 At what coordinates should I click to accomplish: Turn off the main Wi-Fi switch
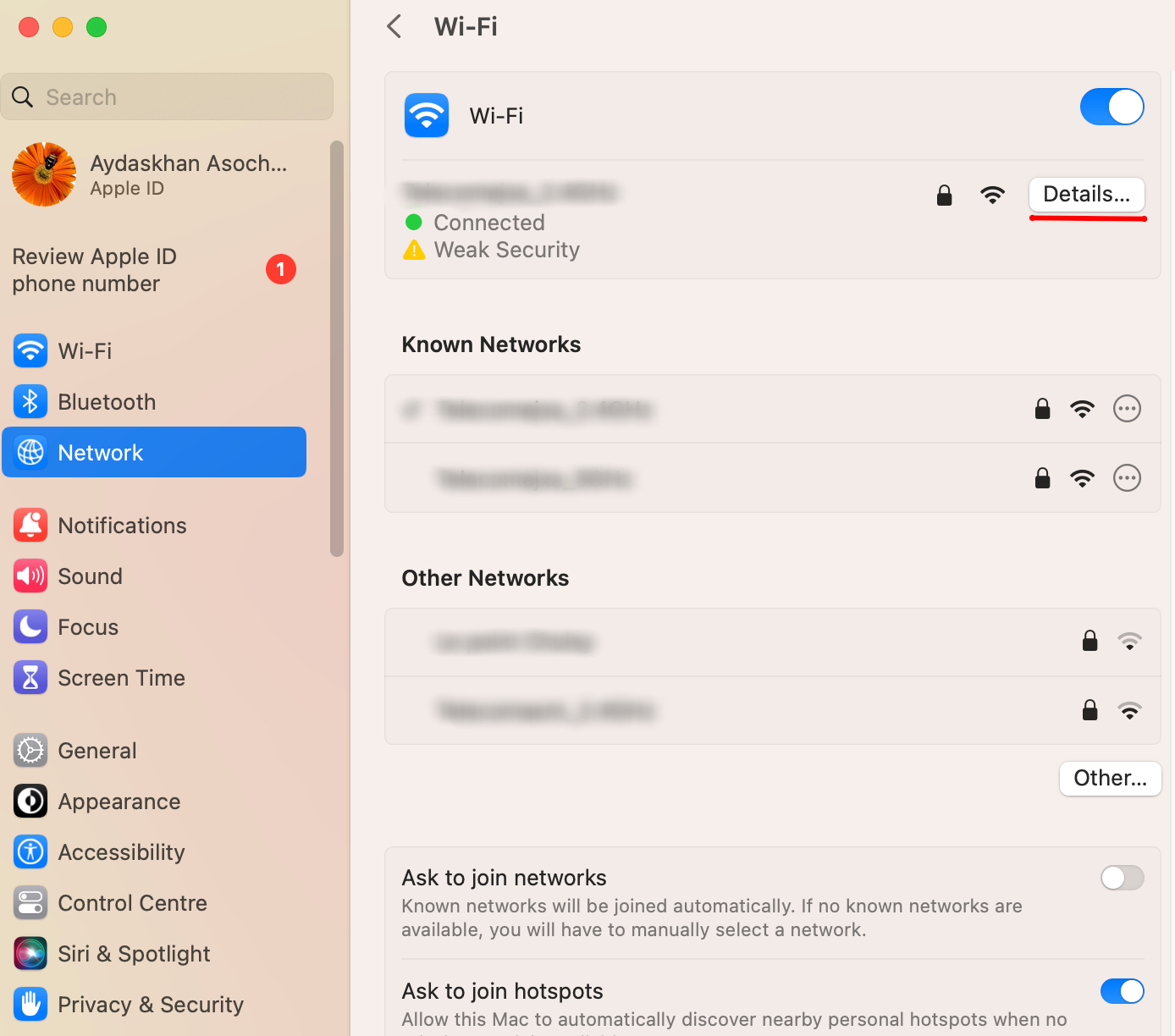tap(1112, 107)
